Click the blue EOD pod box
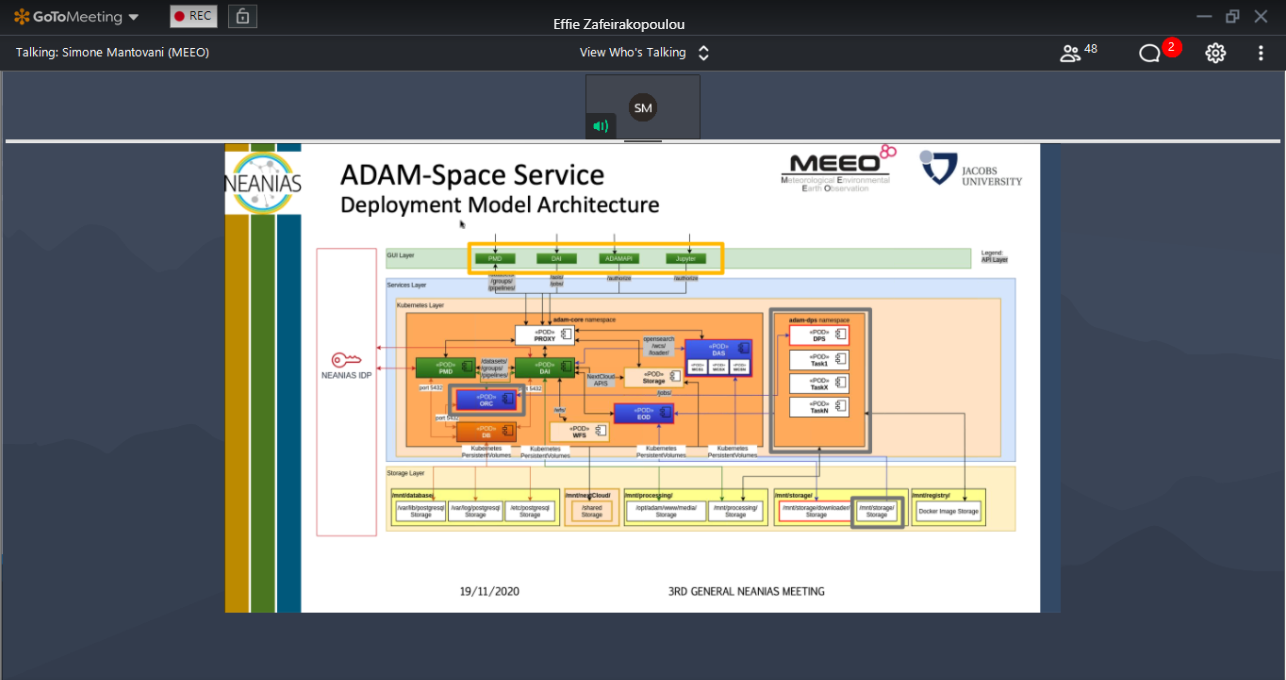The width and height of the screenshot is (1286, 680). pos(644,412)
